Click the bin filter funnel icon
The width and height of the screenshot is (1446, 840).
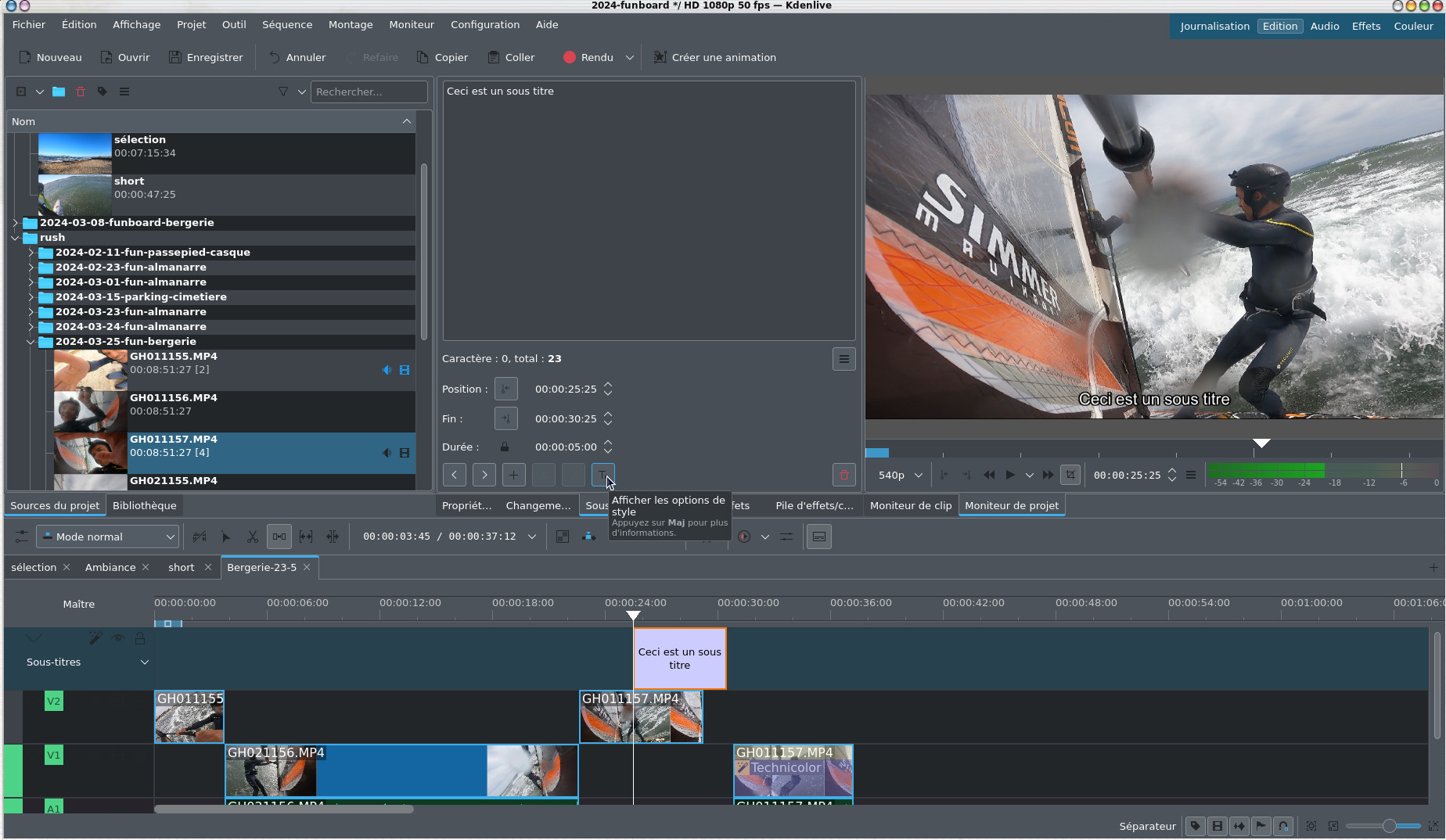283,92
